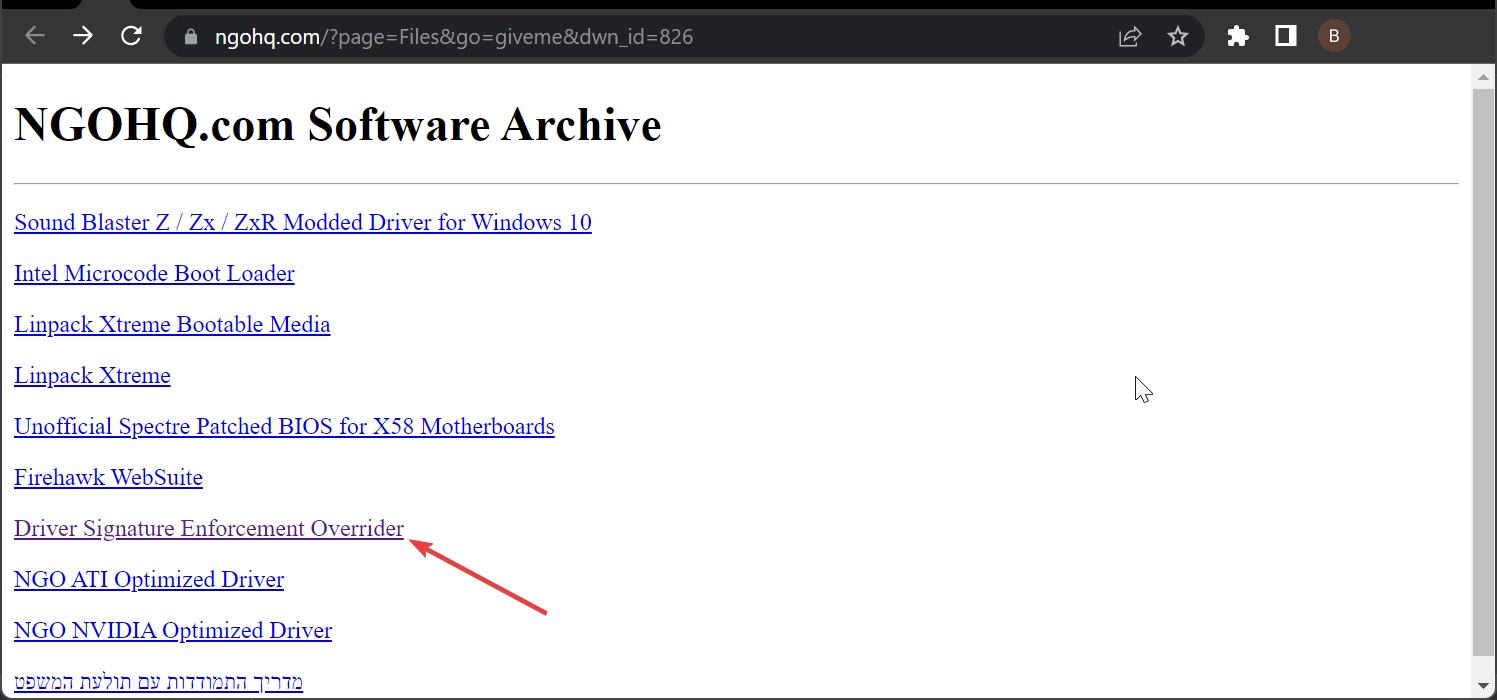Toggle the browser side panel
The width and height of the screenshot is (1497, 700).
1286,37
